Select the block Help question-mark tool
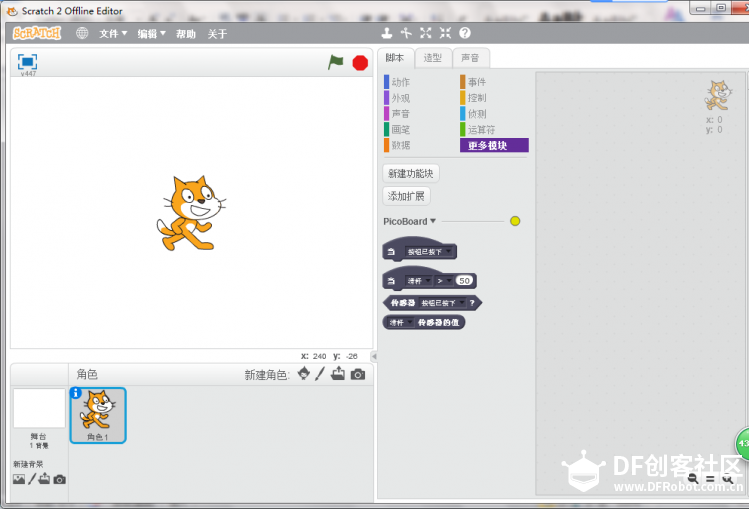 (465, 33)
